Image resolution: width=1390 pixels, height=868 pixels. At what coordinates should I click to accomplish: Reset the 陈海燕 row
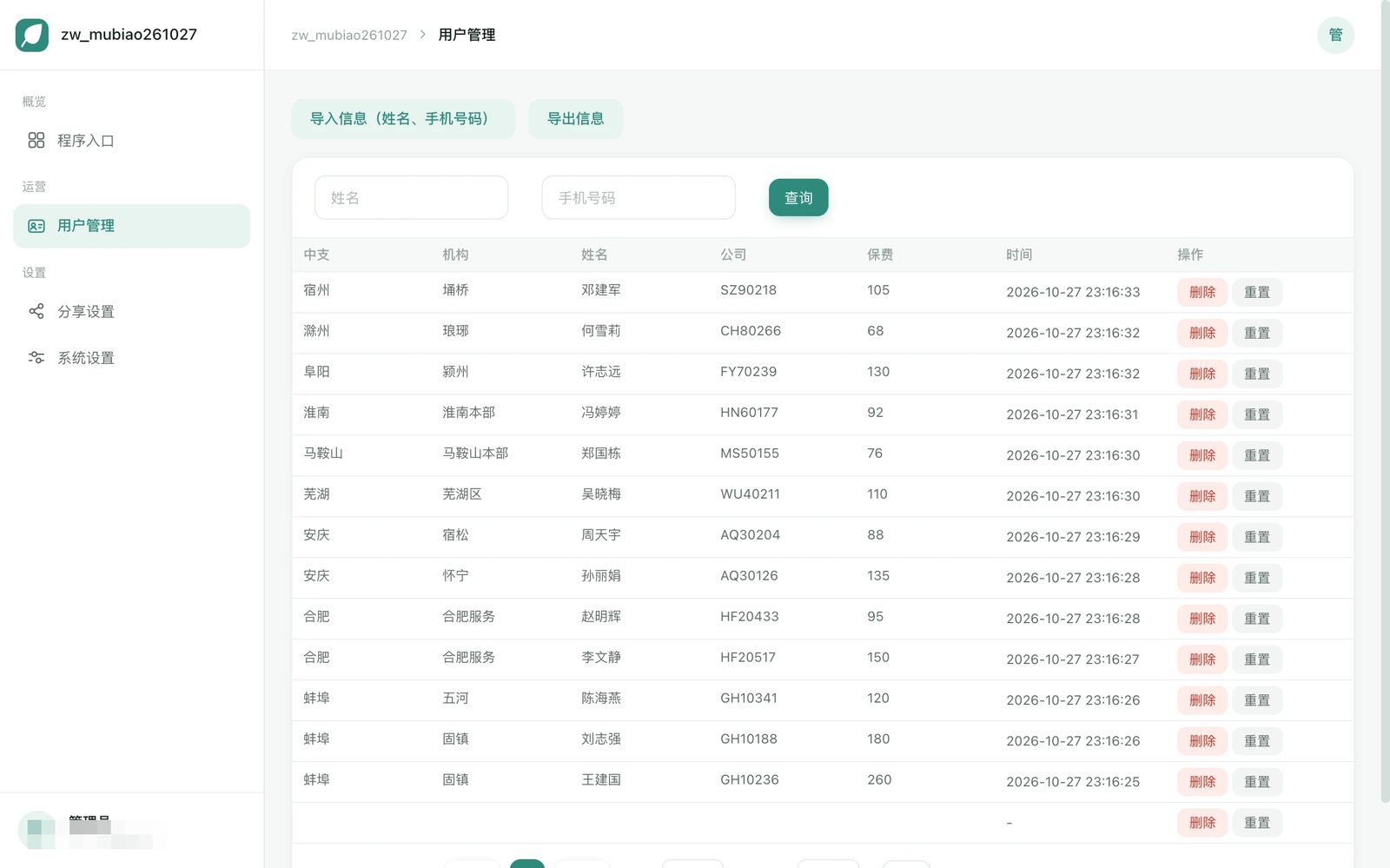click(x=1257, y=700)
